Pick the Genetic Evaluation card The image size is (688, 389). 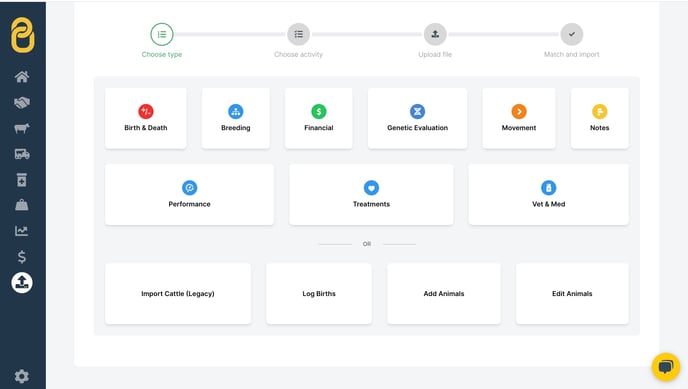click(417, 118)
